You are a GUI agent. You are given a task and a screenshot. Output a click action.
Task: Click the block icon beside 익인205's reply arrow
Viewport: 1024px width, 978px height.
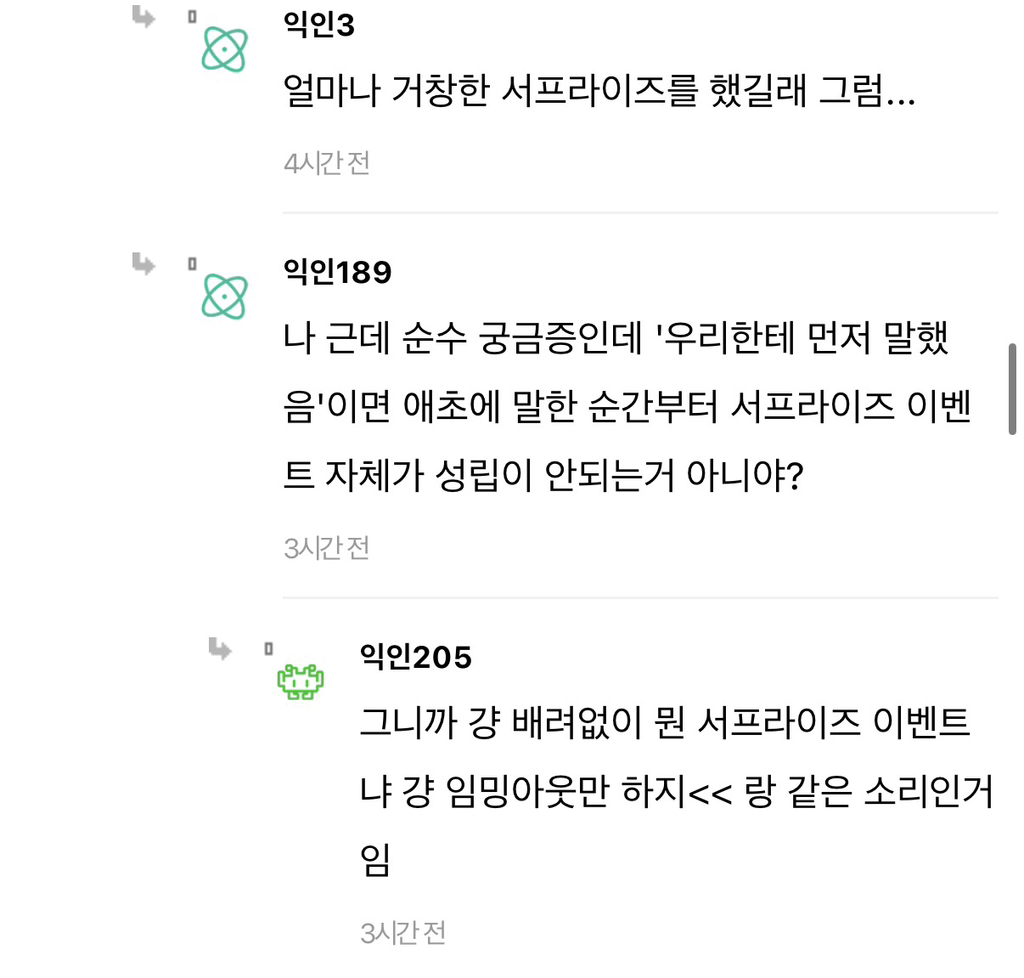pyautogui.click(x=268, y=647)
